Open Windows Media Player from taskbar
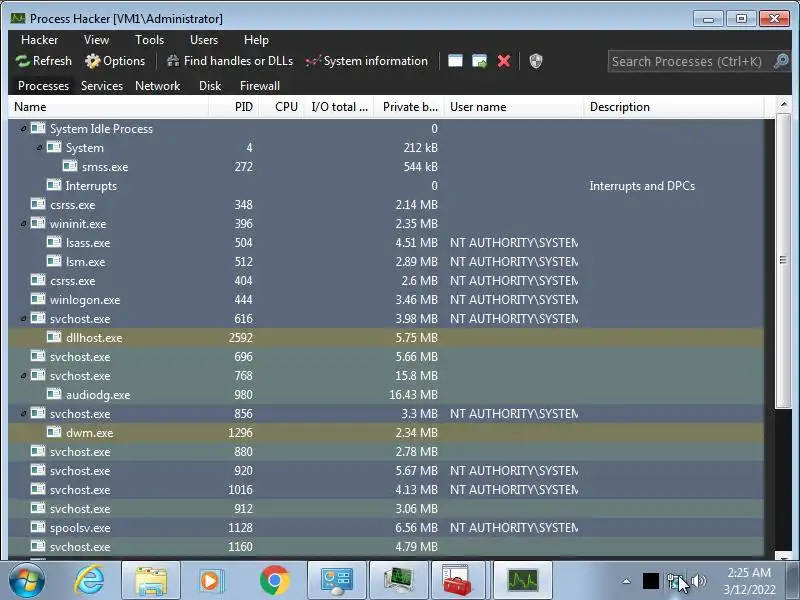The height and width of the screenshot is (600, 800). click(x=211, y=581)
